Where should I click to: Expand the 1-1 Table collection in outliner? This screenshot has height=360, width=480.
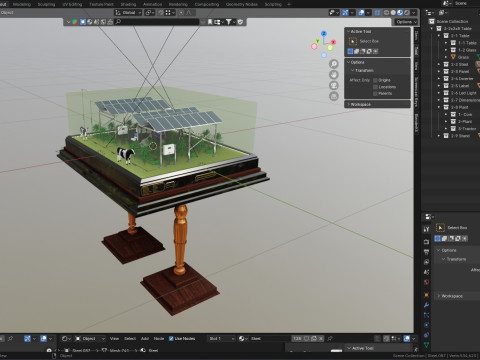click(446, 43)
